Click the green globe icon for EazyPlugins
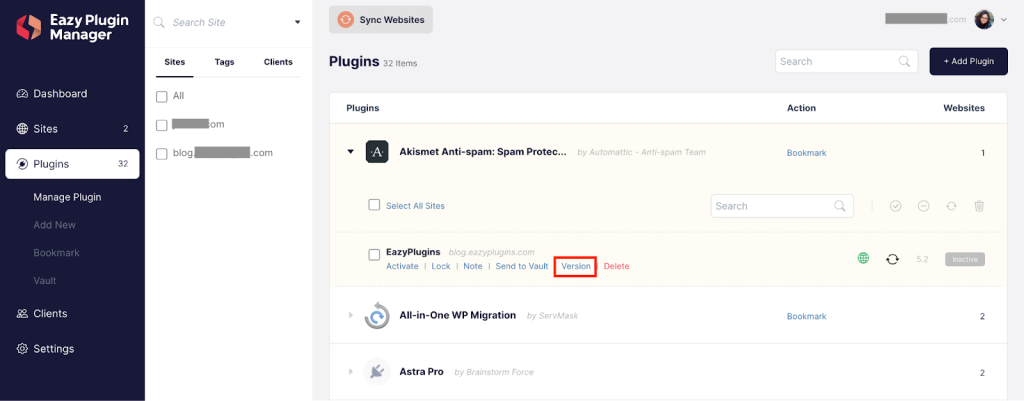 pos(863,259)
